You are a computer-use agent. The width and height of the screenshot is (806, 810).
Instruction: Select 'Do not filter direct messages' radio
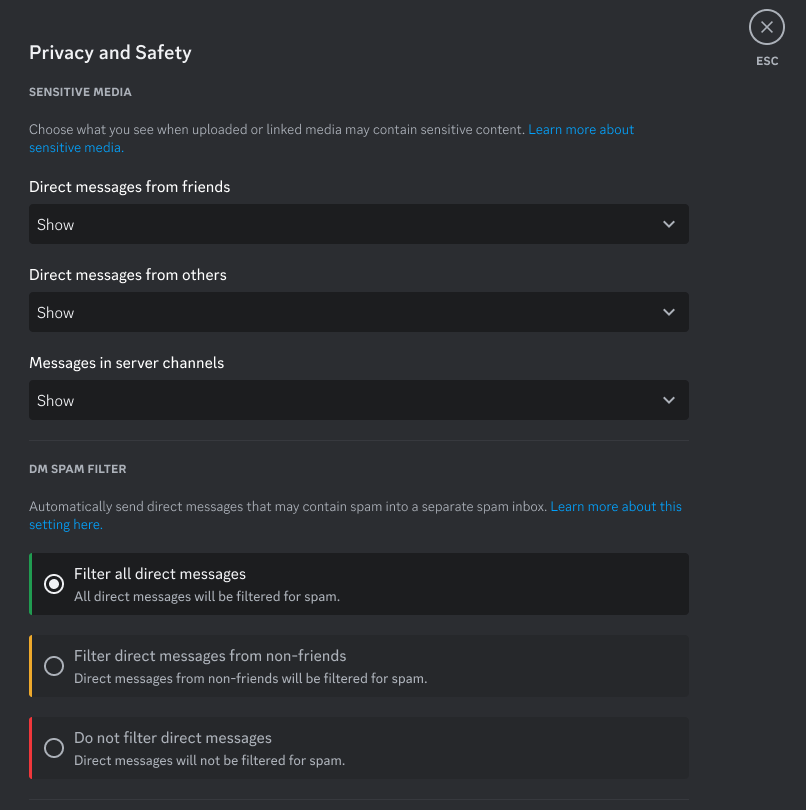point(54,748)
